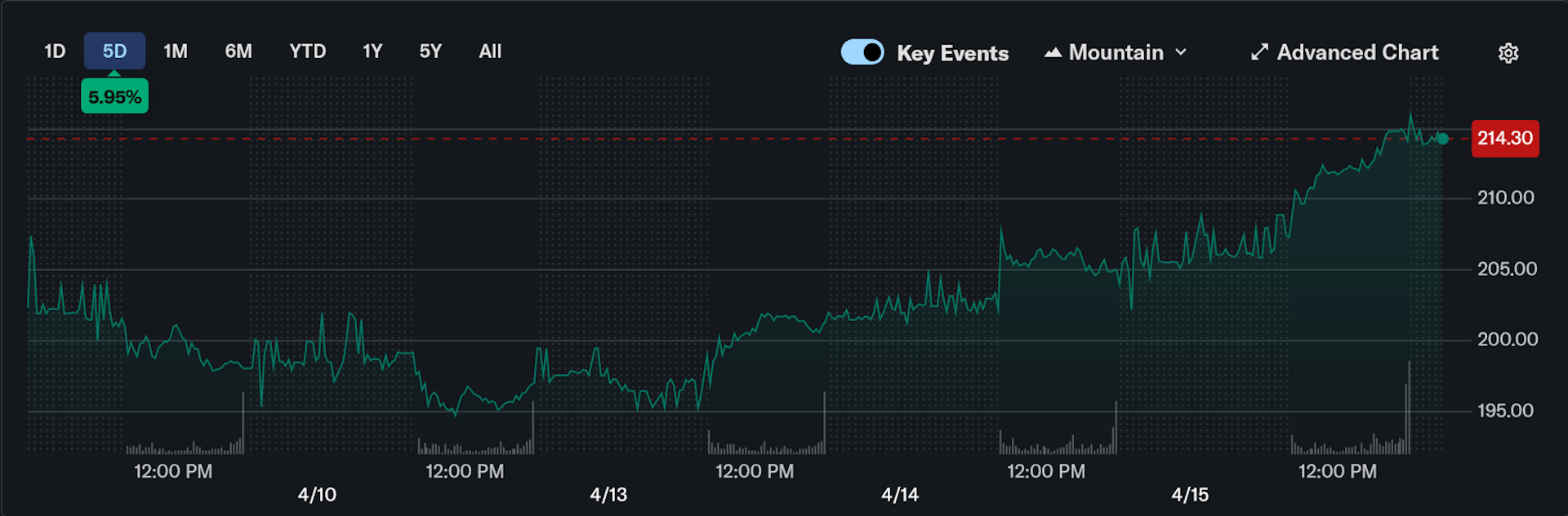Click the 210.00 price axis label
Image resolution: width=1568 pixels, height=516 pixels.
pos(1505,198)
